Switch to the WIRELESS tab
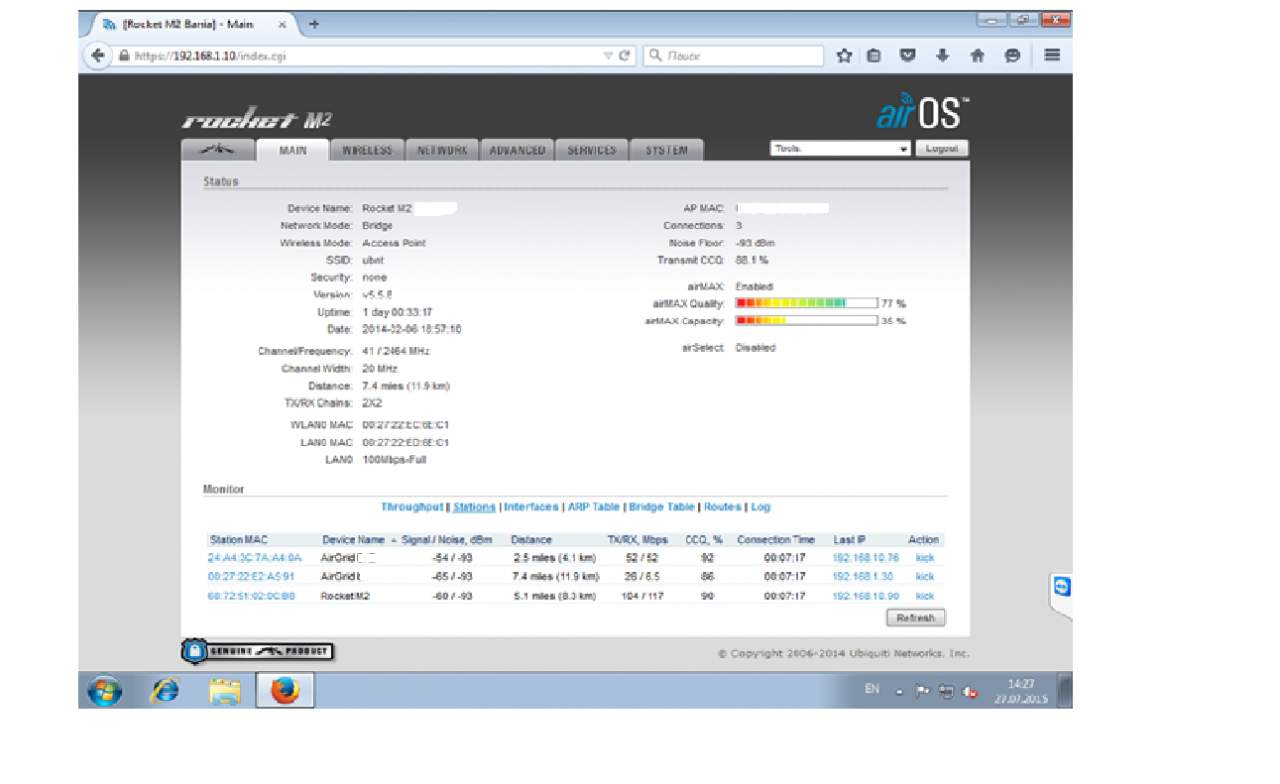 (367, 150)
